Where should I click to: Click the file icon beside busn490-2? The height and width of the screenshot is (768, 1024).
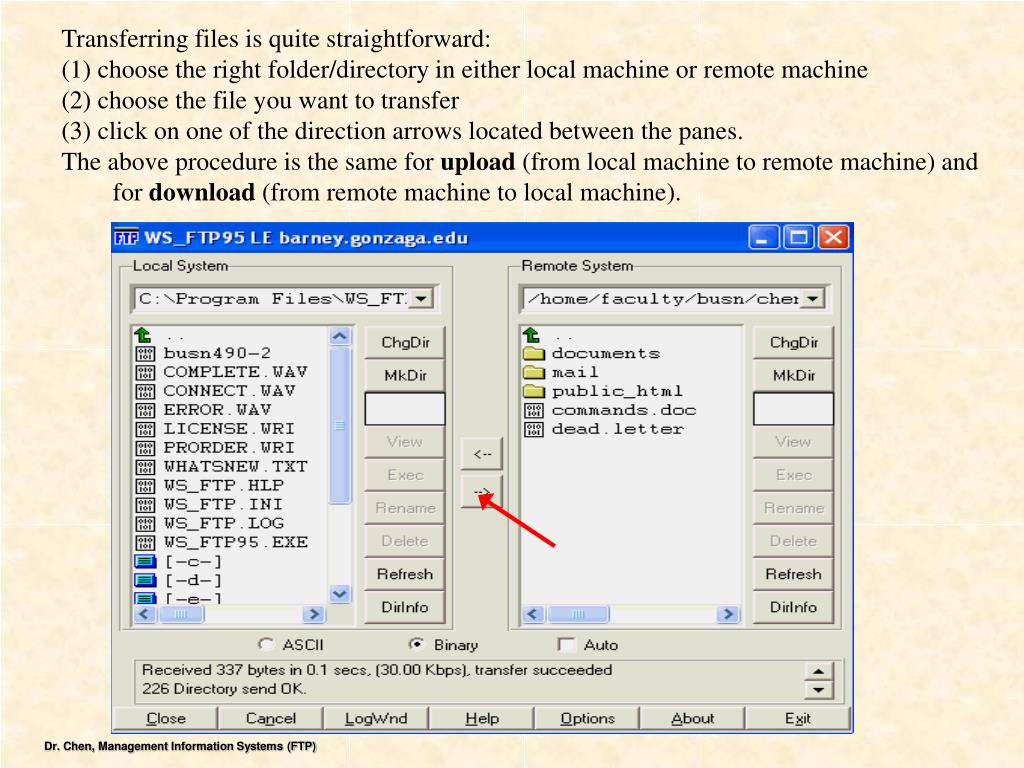pos(145,354)
